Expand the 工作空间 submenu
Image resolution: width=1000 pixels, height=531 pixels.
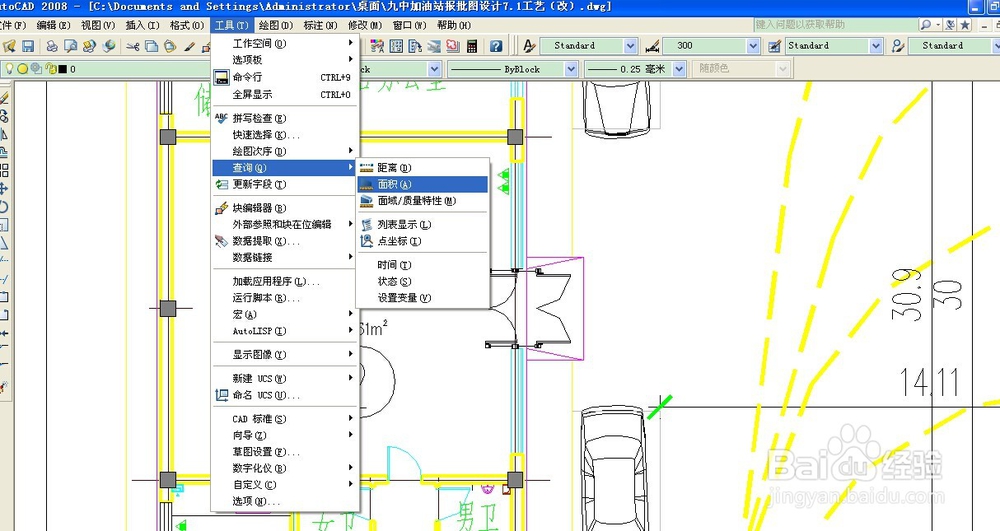pos(285,43)
